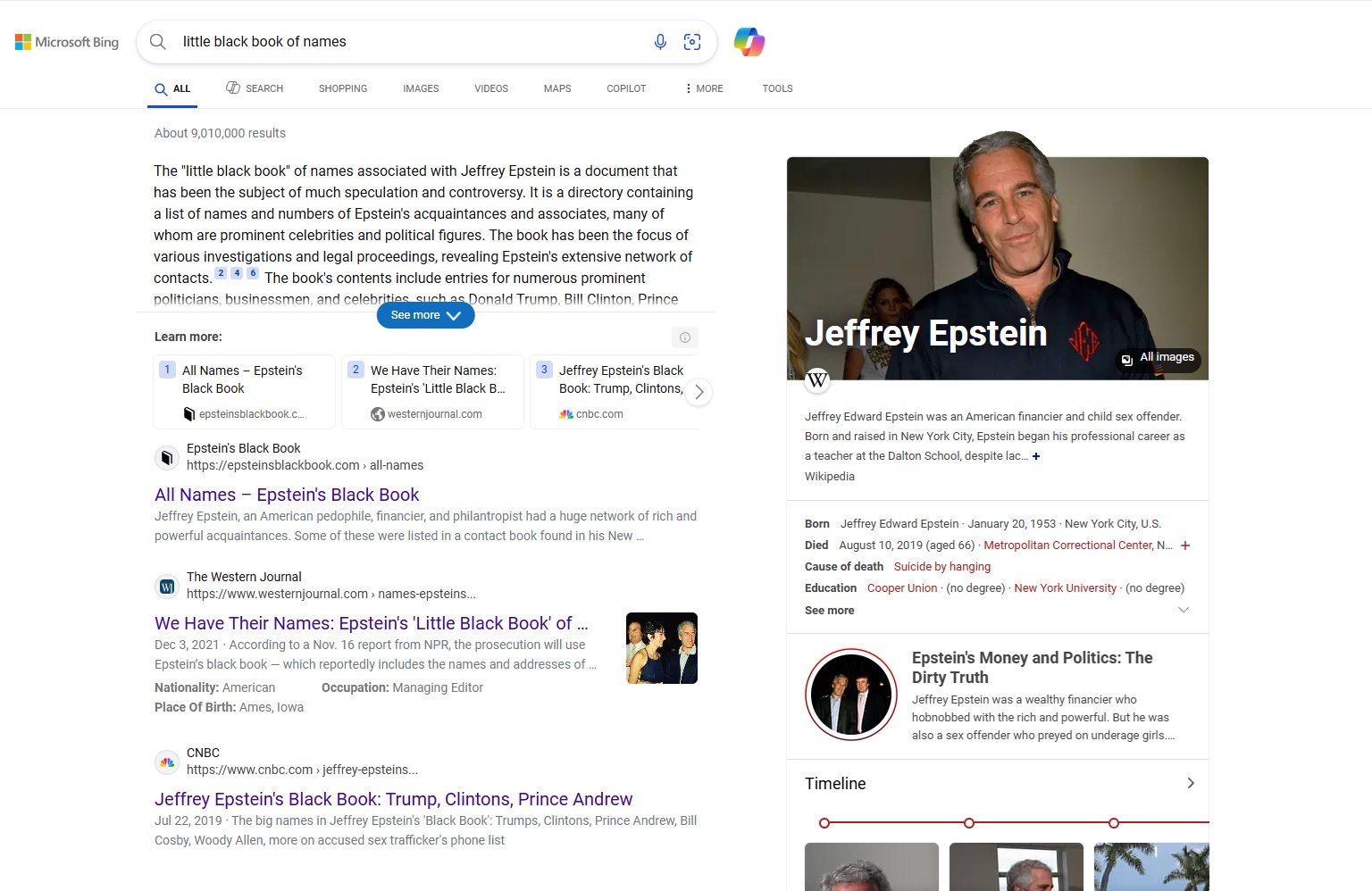Click source card 3 cnbc.com
The height and width of the screenshot is (891, 1372).
click(615, 392)
